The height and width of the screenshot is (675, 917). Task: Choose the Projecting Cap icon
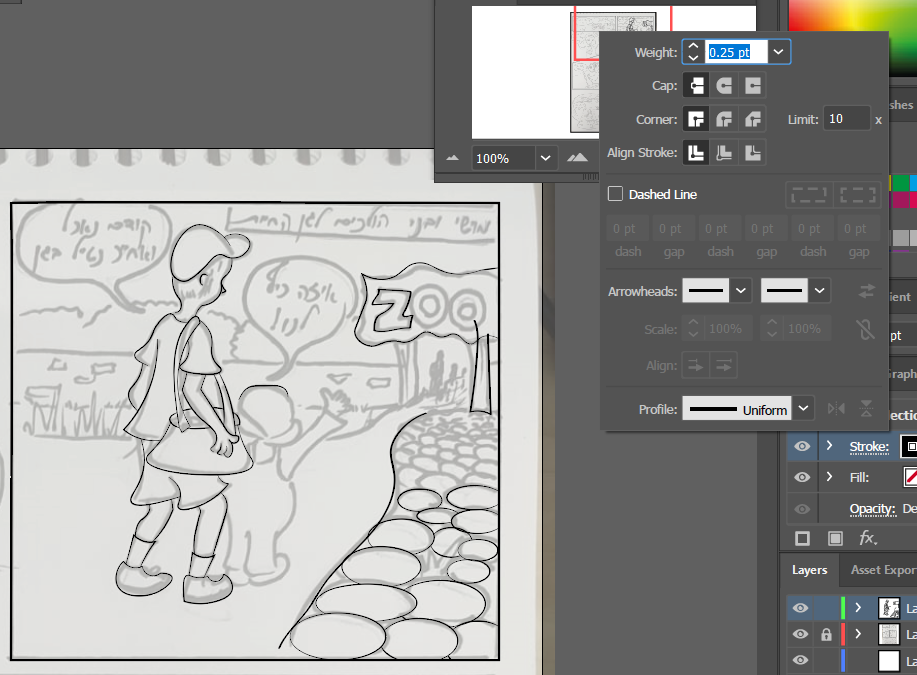pyautogui.click(x=753, y=86)
